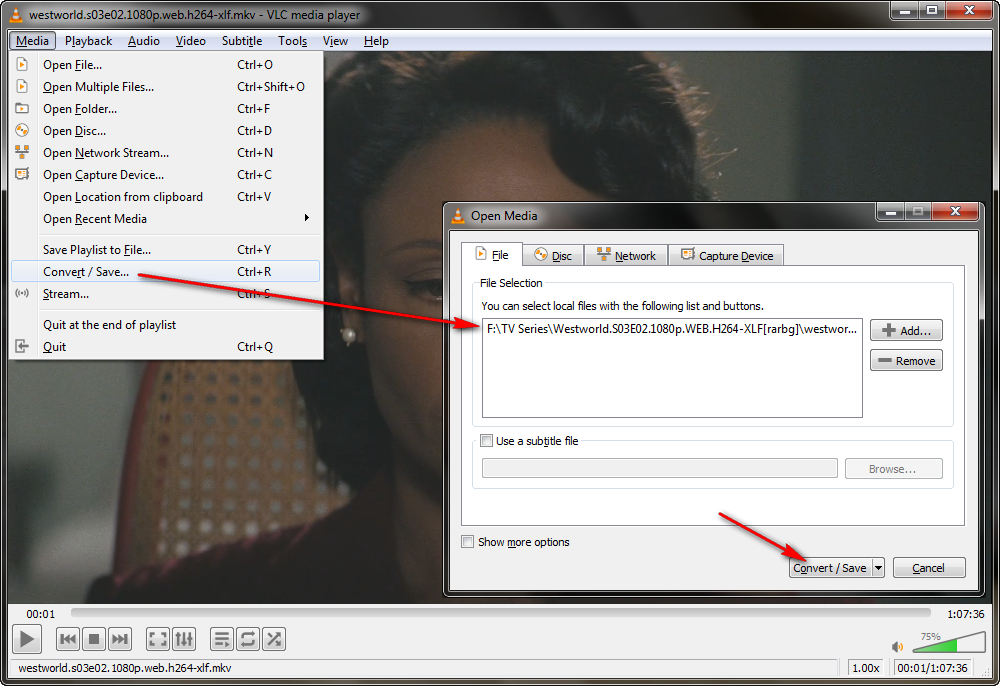Click the 1.00x playback speed indicator
1000x686 pixels.
pos(865,668)
